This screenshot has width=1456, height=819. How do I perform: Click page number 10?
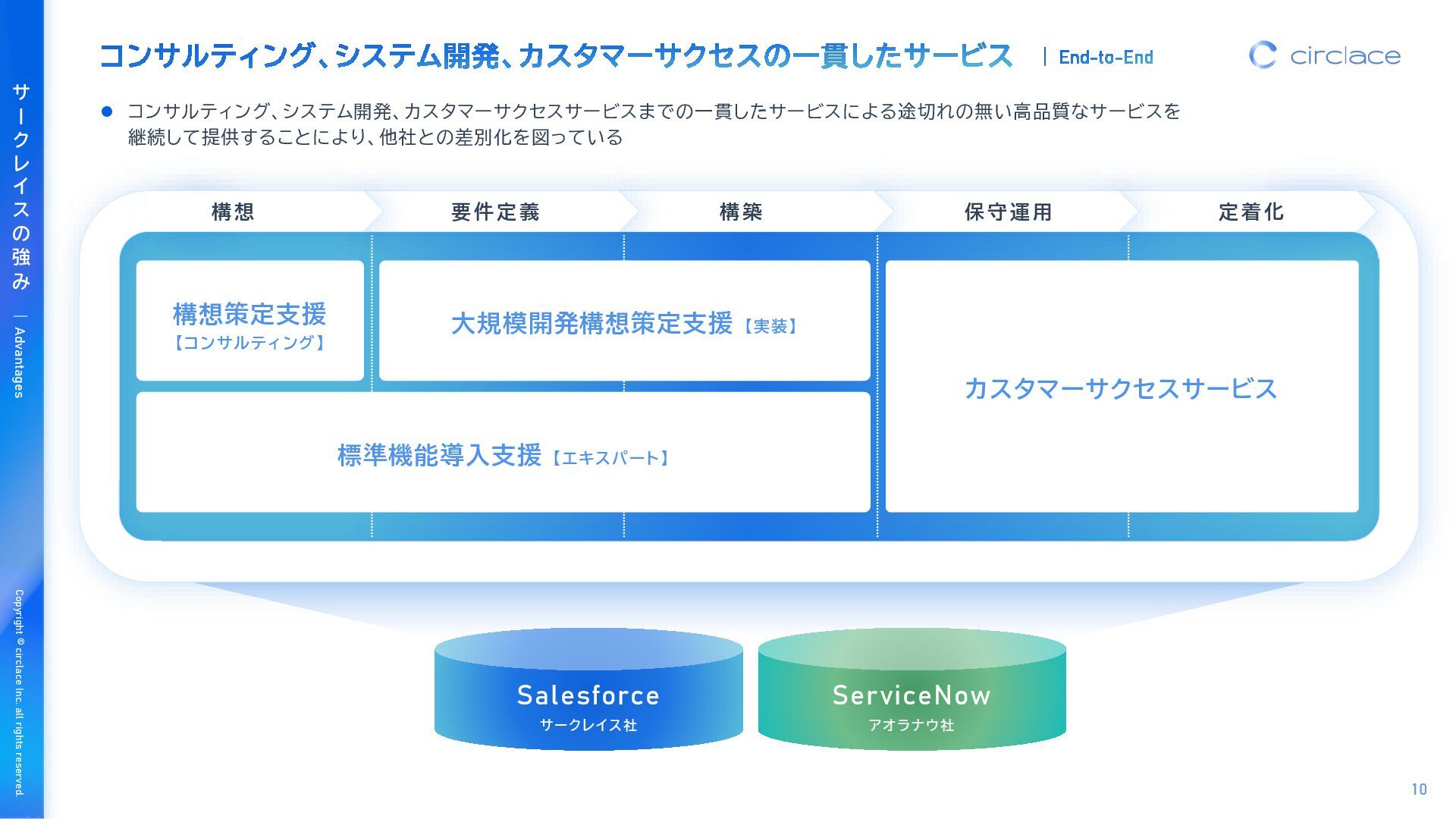pyautogui.click(x=1419, y=789)
